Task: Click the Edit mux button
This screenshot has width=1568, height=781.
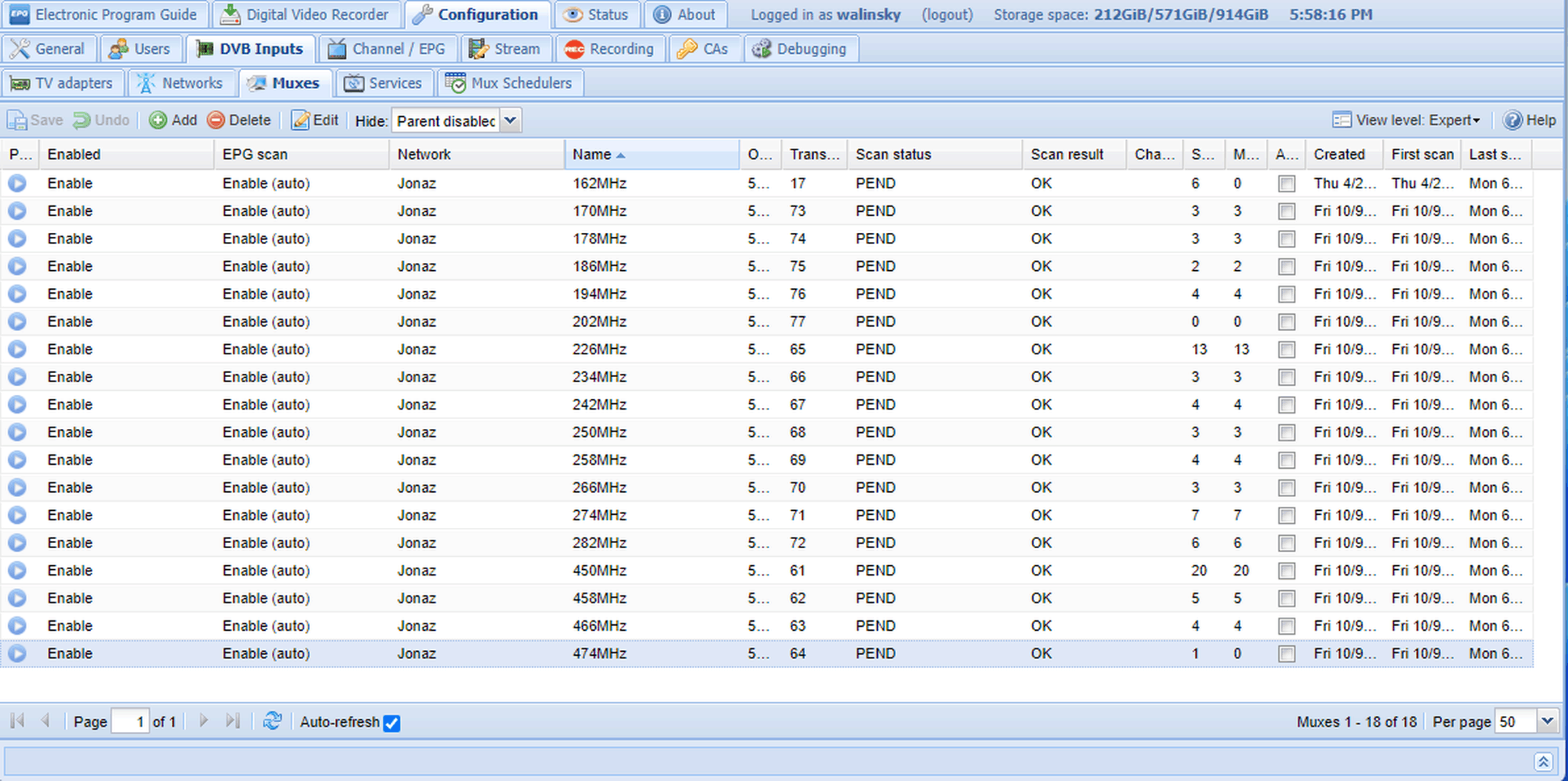Action: [x=315, y=121]
